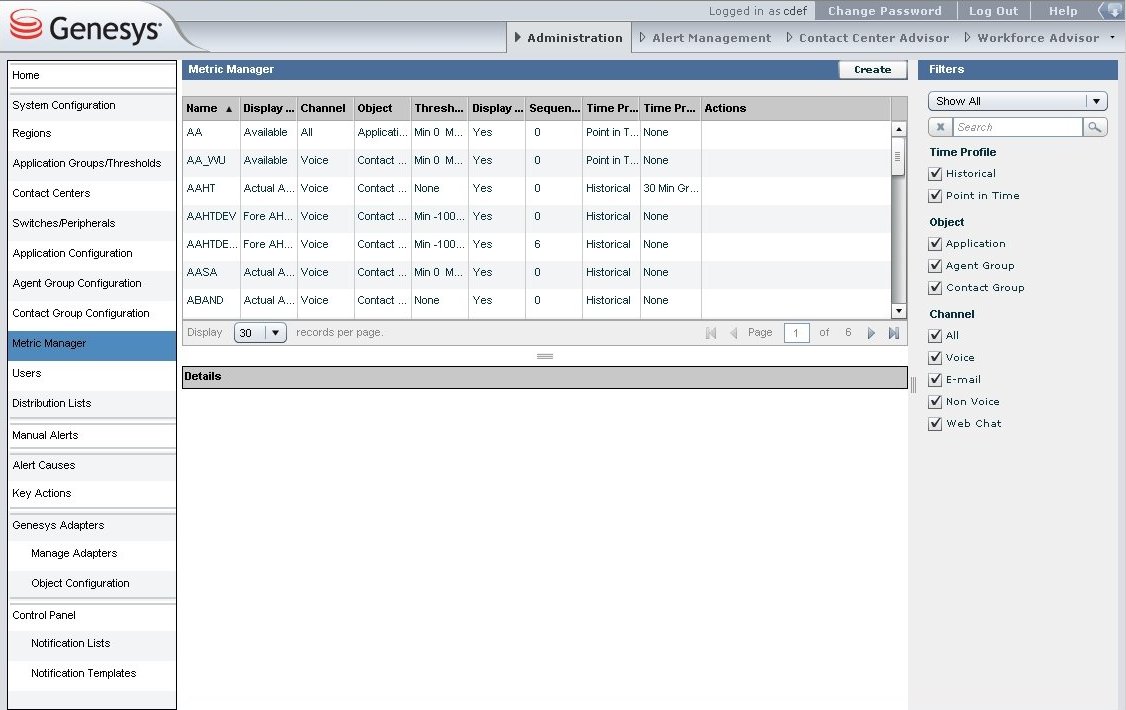
Task: Open Key Actions page
Action: click(92, 493)
